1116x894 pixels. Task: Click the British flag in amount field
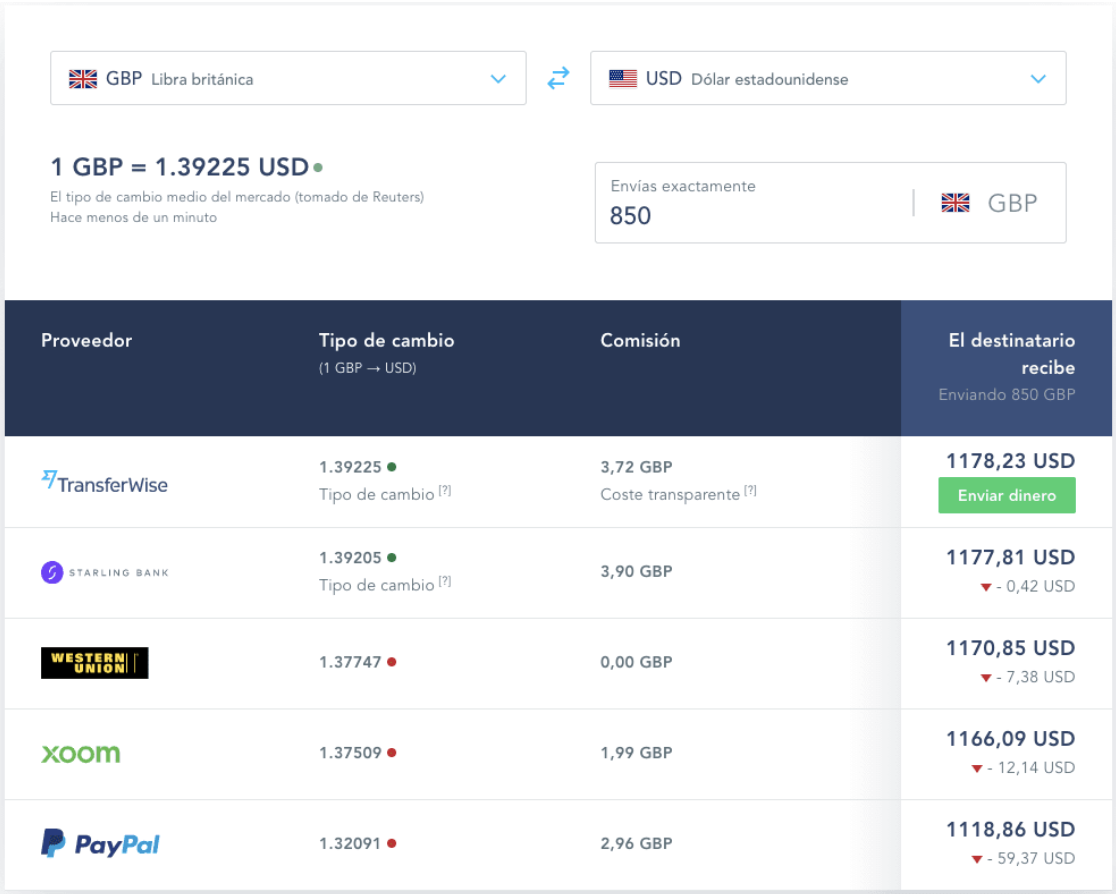pyautogui.click(x=955, y=203)
